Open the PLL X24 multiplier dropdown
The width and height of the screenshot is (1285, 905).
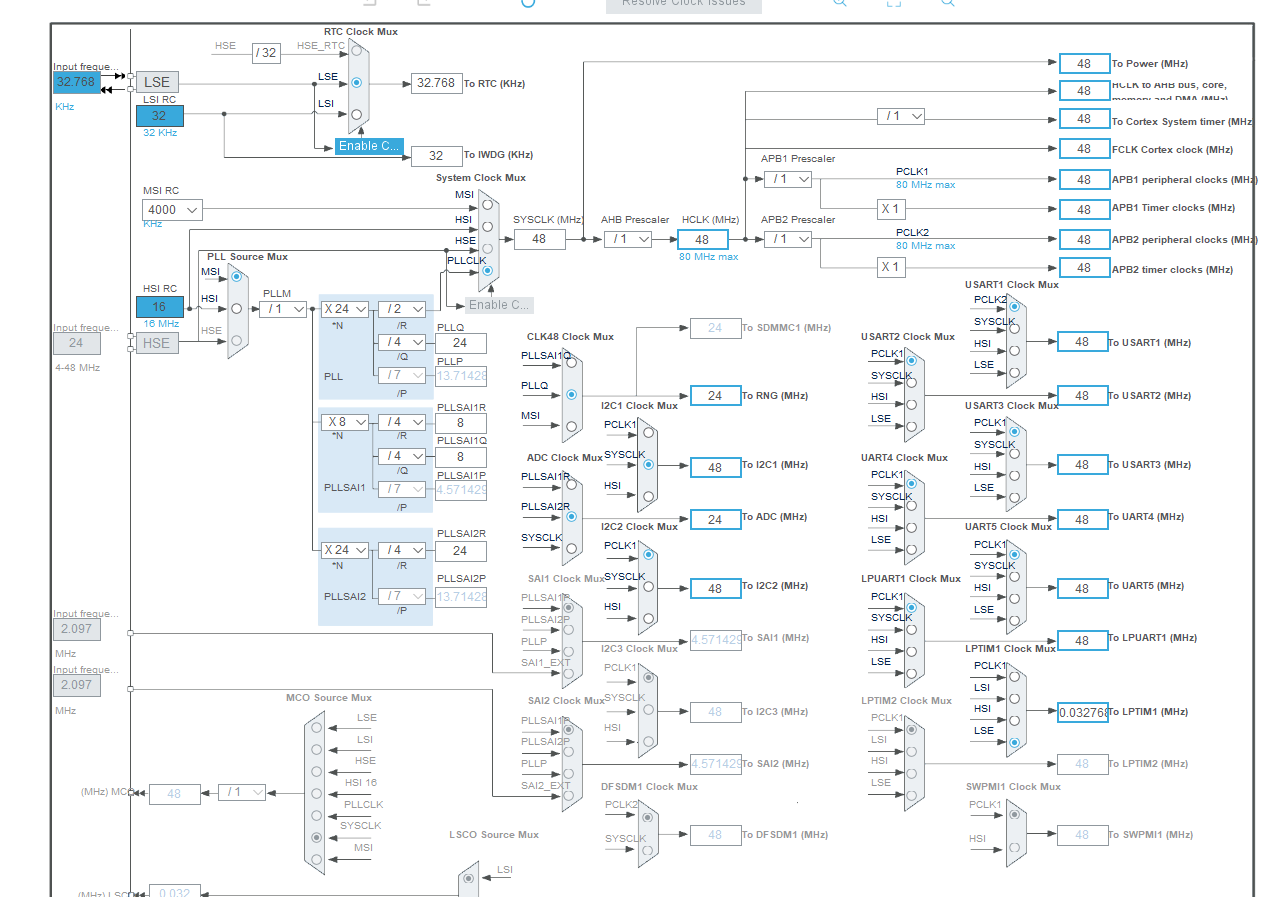coord(344,308)
